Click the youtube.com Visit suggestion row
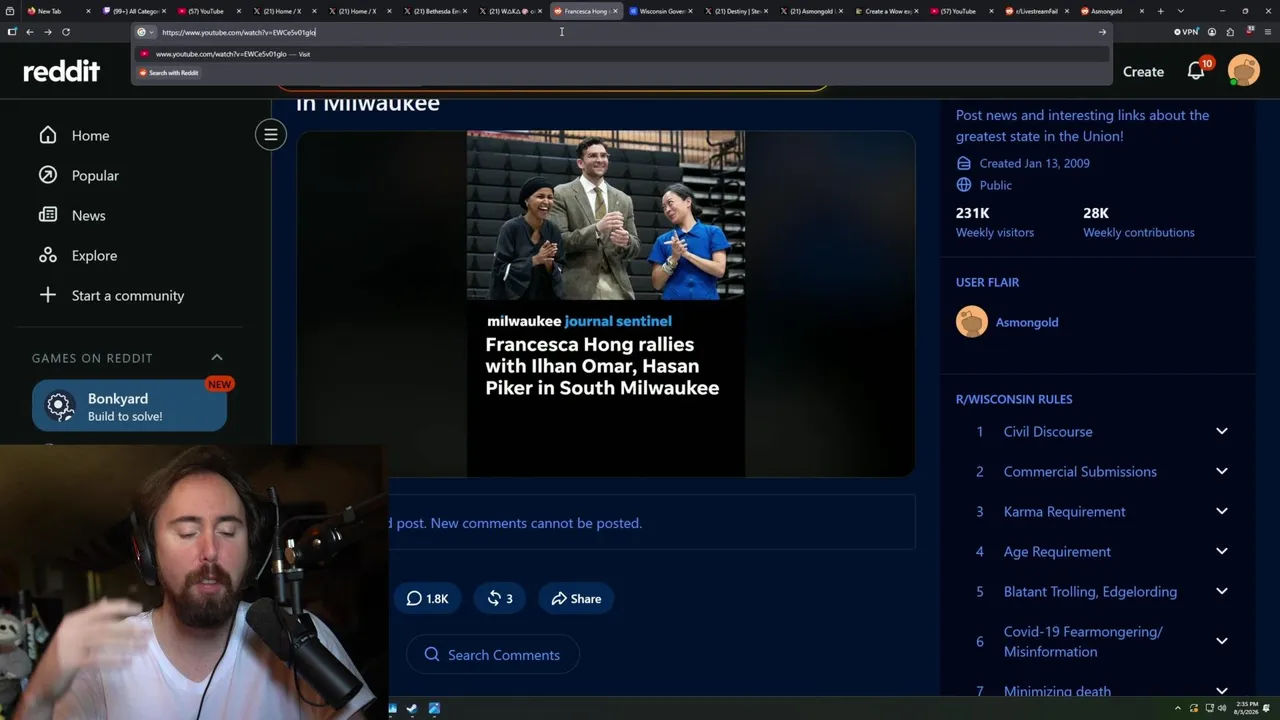 pyautogui.click(x=620, y=54)
